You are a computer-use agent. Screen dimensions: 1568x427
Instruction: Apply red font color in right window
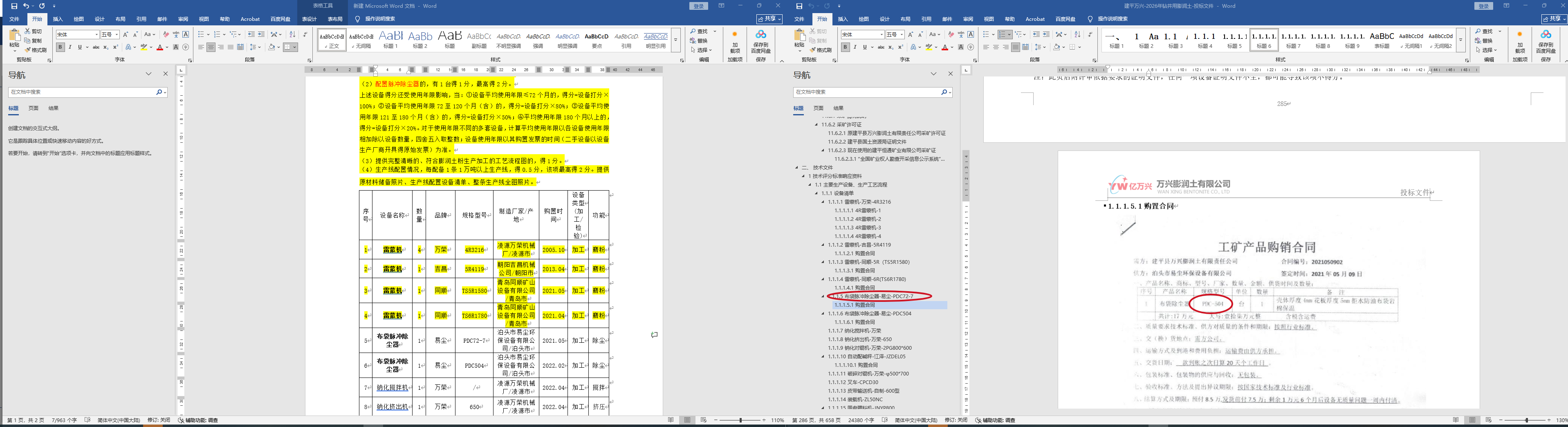945,47
